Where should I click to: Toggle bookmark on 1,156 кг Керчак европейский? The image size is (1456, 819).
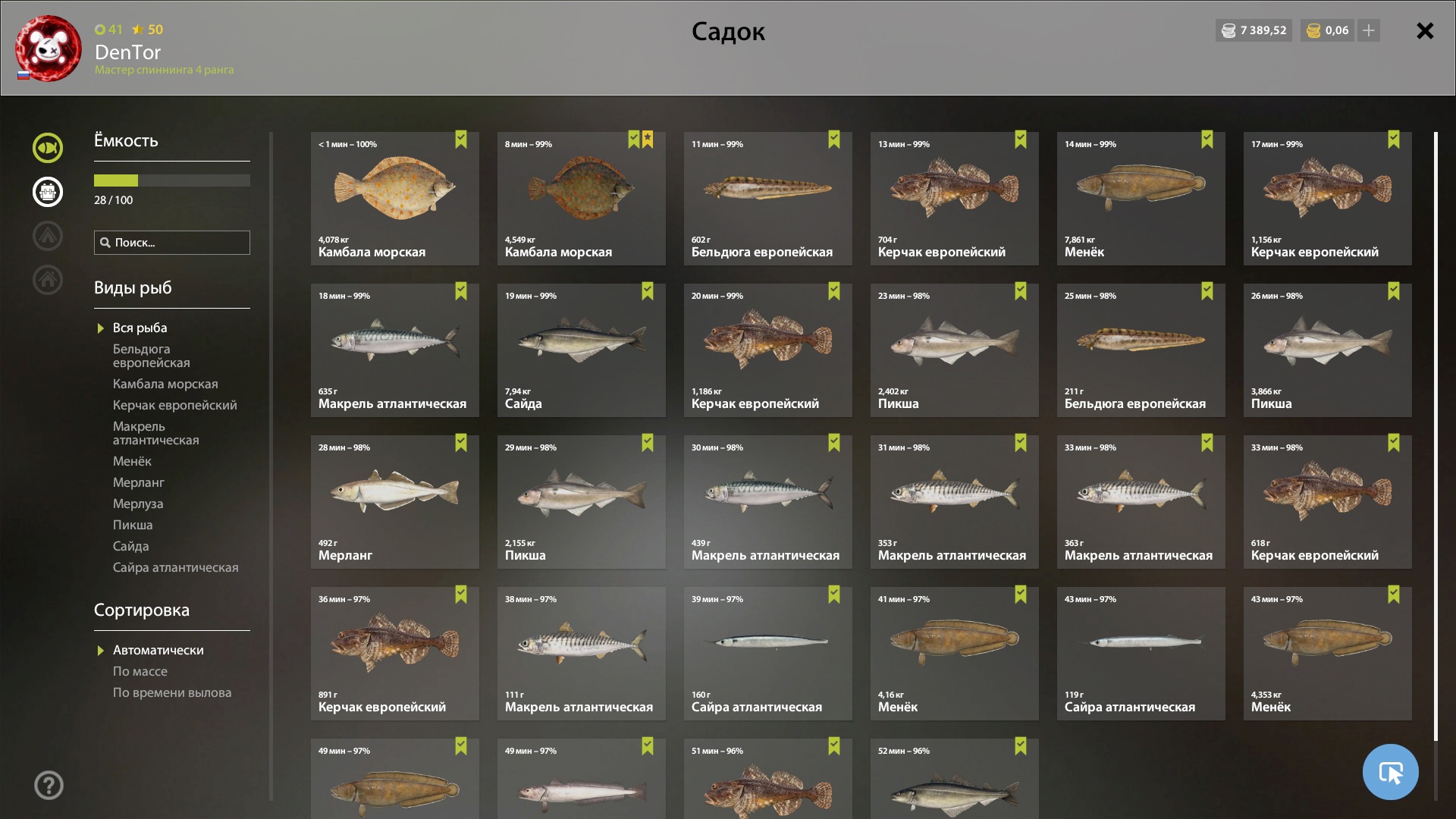pyautogui.click(x=1394, y=140)
